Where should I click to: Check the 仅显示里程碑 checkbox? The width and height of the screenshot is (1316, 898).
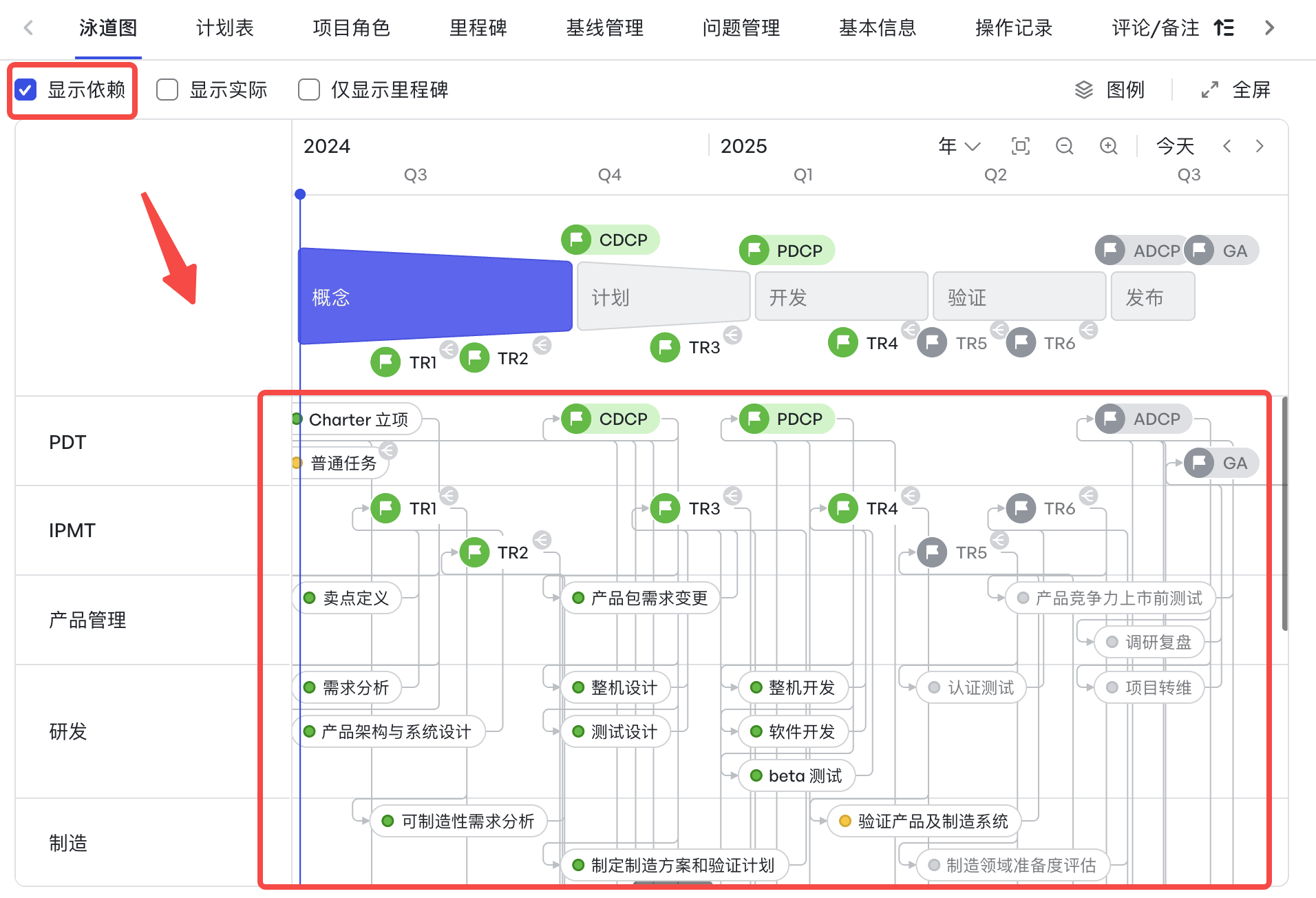coord(309,90)
